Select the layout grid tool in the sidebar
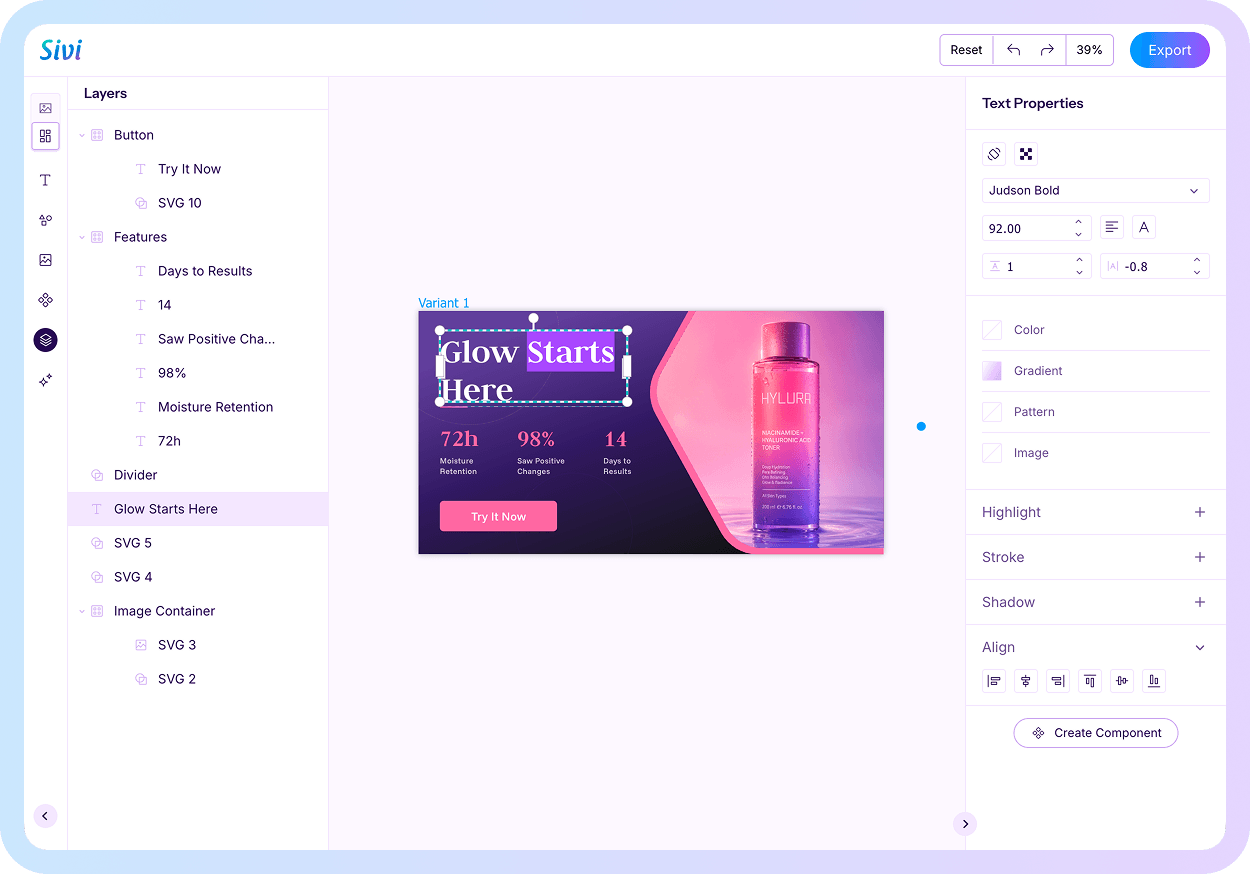Image resolution: width=1250 pixels, height=874 pixels. (x=45, y=136)
